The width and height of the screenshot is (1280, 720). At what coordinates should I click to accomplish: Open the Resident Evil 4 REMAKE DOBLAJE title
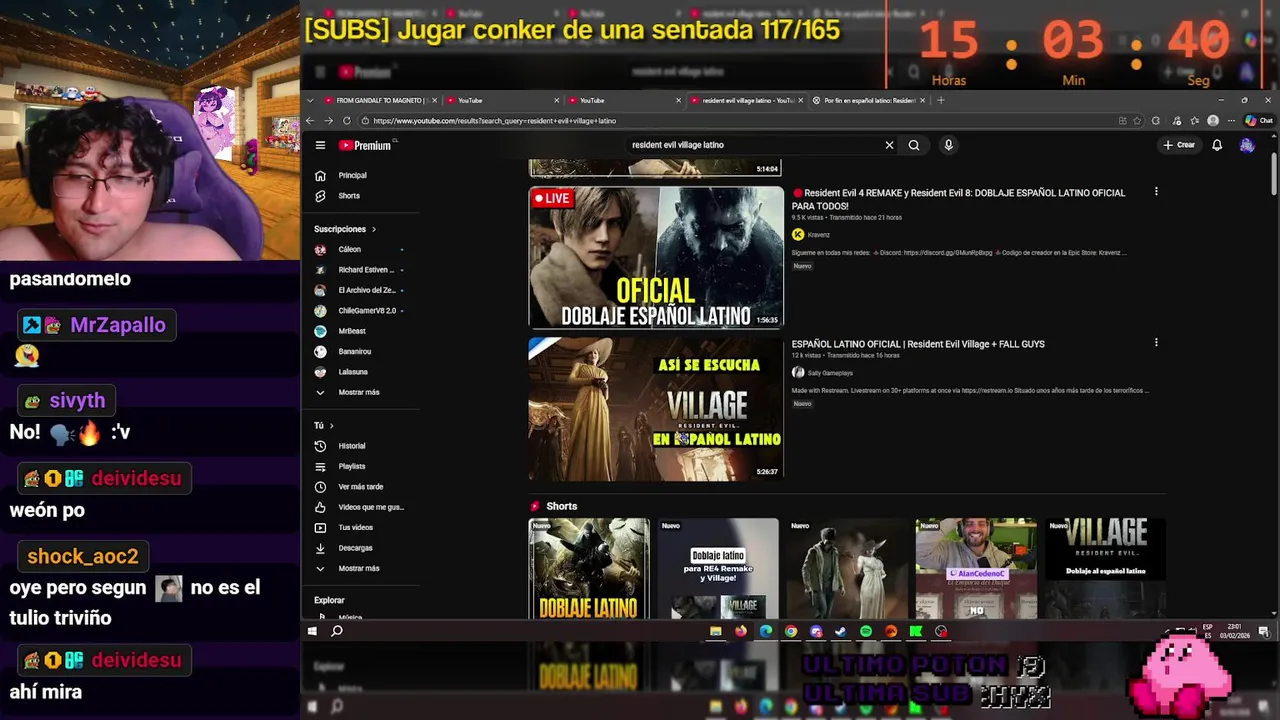[960, 199]
